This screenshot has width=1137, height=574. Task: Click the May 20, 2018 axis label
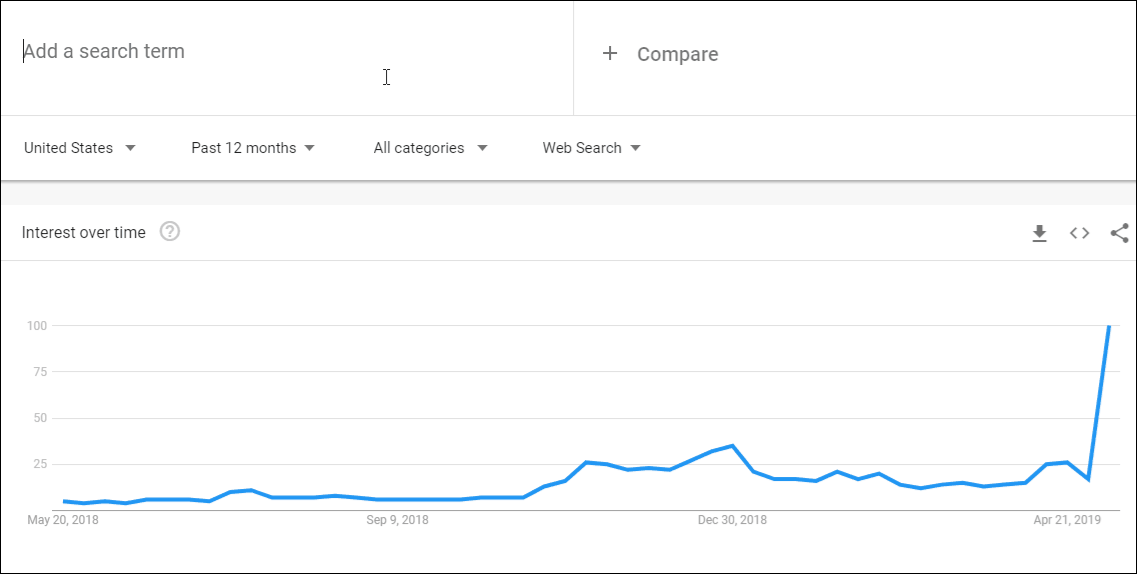(x=63, y=520)
